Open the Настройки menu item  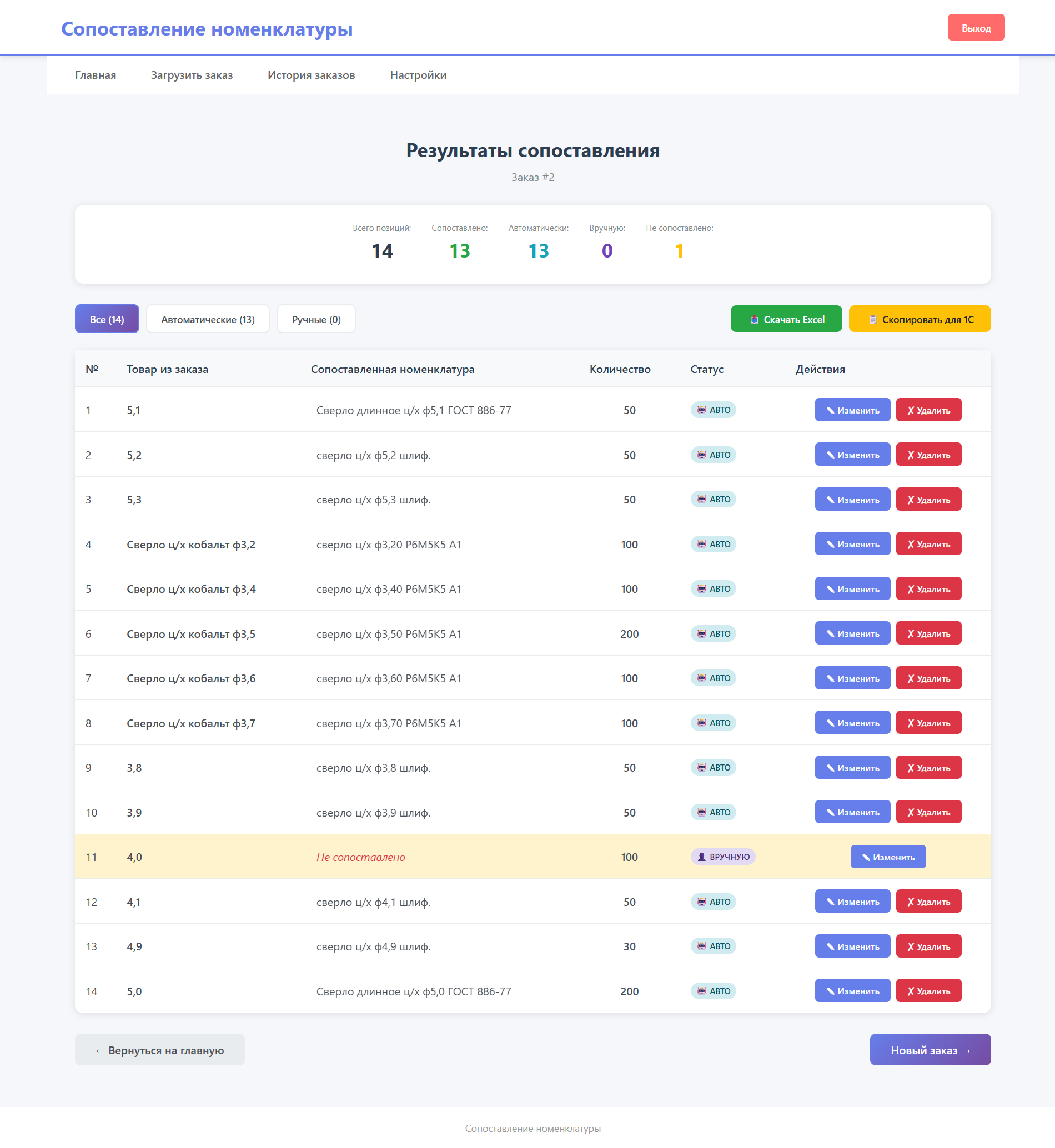418,75
